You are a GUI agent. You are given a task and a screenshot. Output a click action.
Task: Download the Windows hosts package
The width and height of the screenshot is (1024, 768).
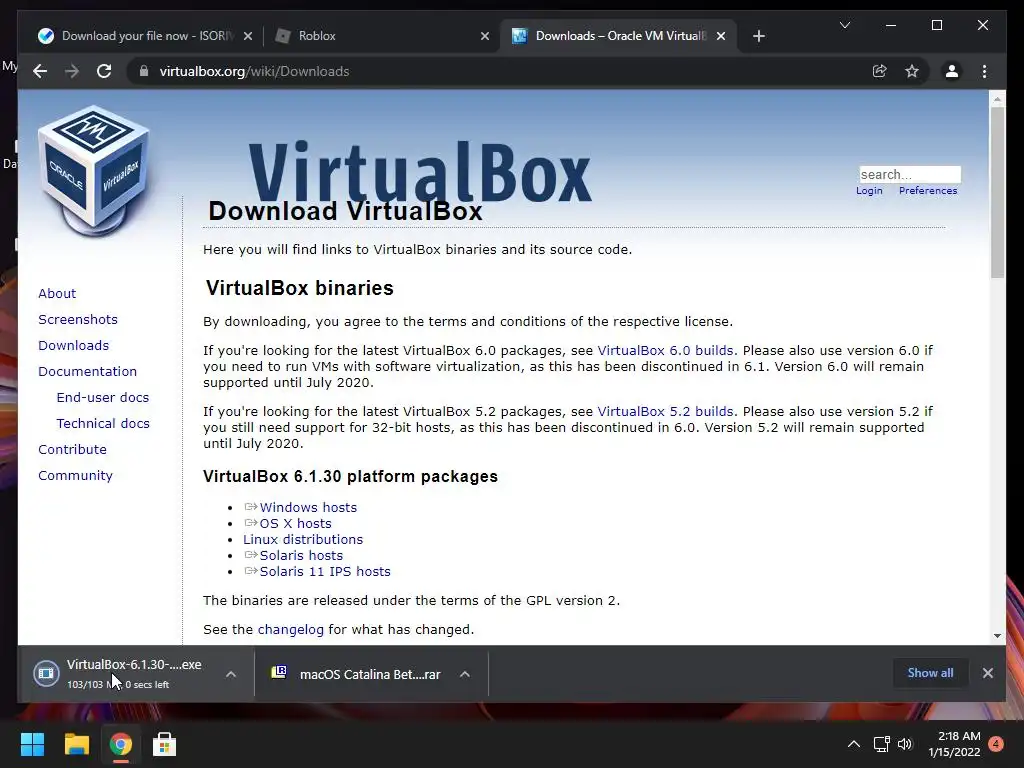coord(308,507)
